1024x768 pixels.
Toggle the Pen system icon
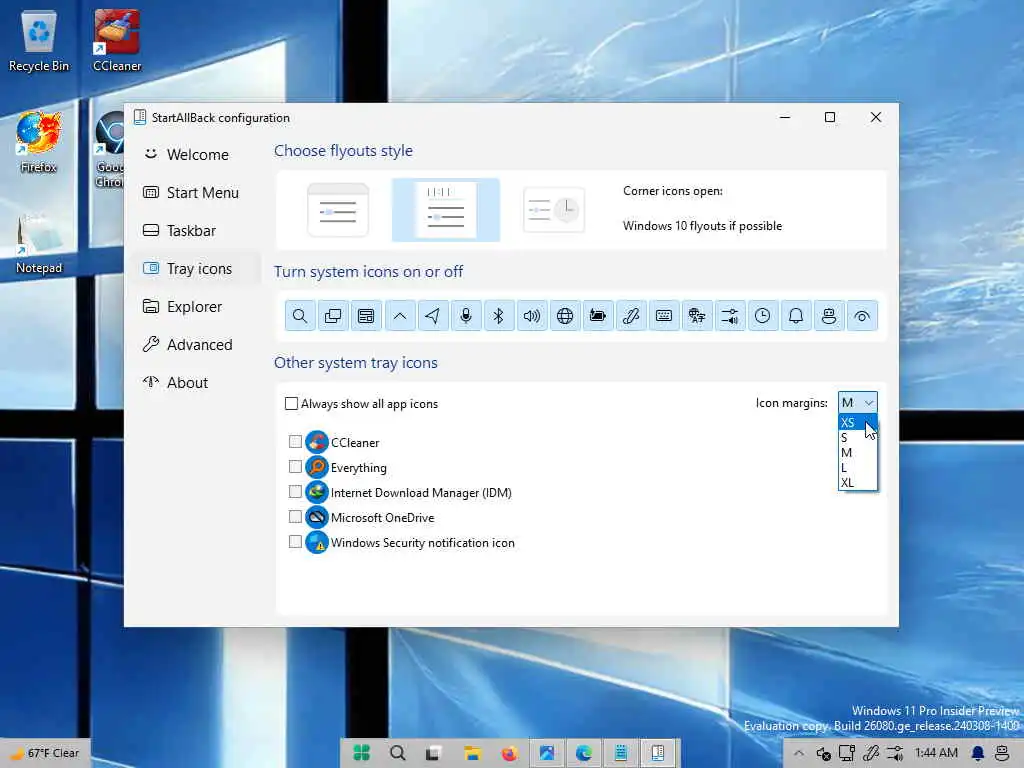(631, 316)
